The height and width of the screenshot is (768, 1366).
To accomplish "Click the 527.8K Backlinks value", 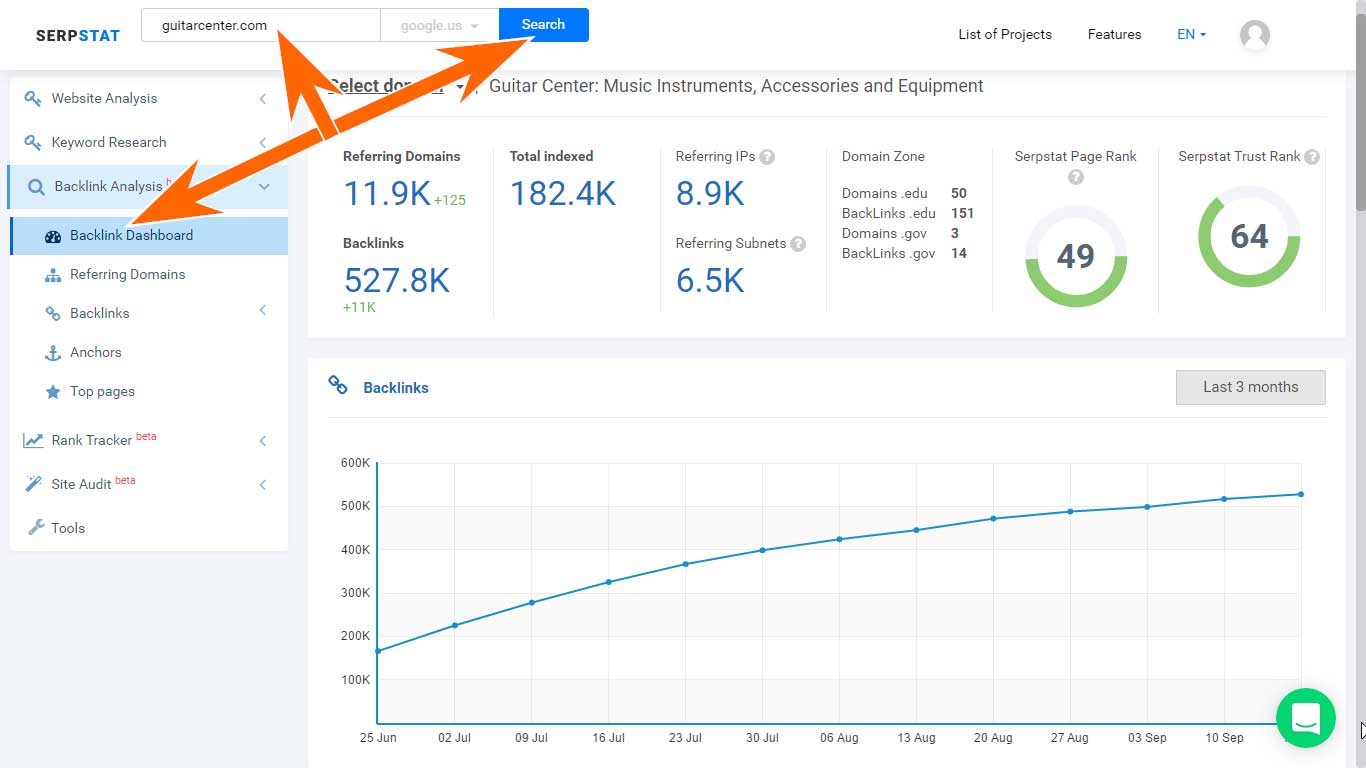I will tap(397, 280).
